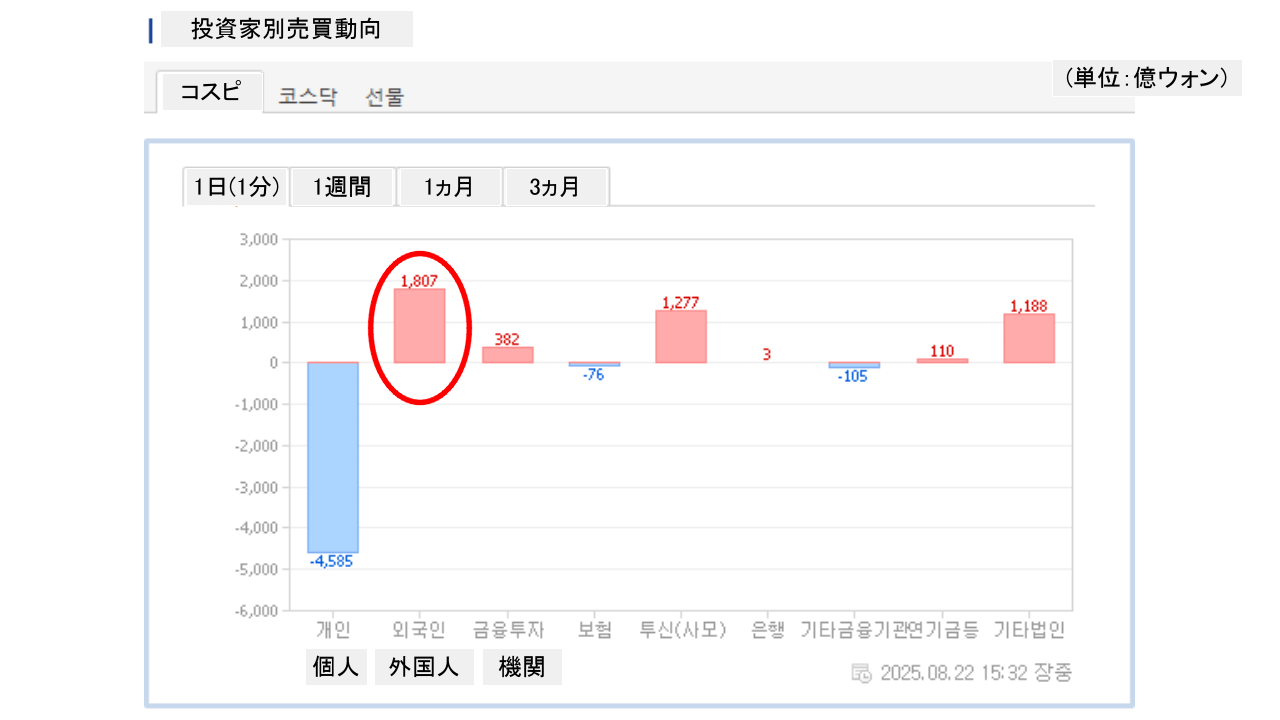This screenshot has width=1280, height=720.
Task: Click the (単位:億ウォン) unit label
Action: click(x=1146, y=78)
